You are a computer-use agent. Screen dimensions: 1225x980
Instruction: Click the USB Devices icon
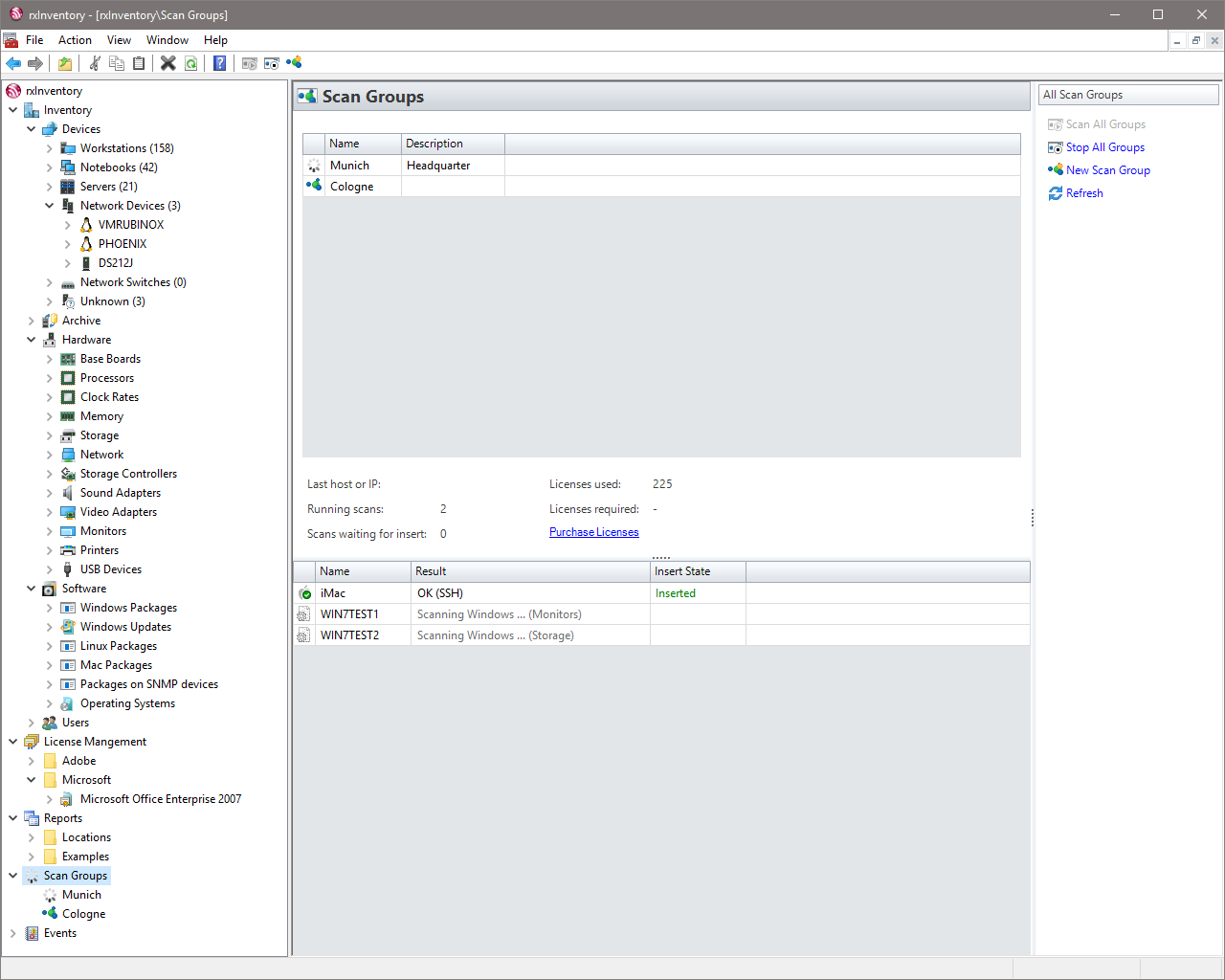(68, 569)
